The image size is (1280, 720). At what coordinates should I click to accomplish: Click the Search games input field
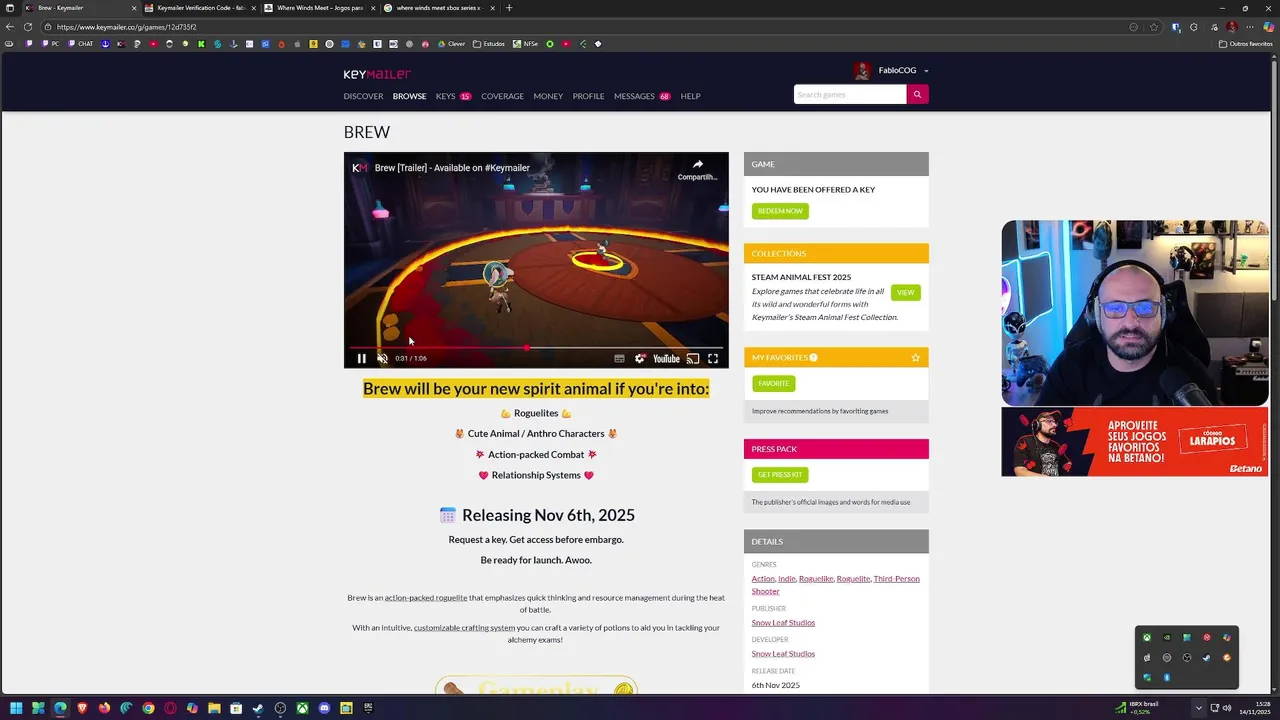coord(850,94)
